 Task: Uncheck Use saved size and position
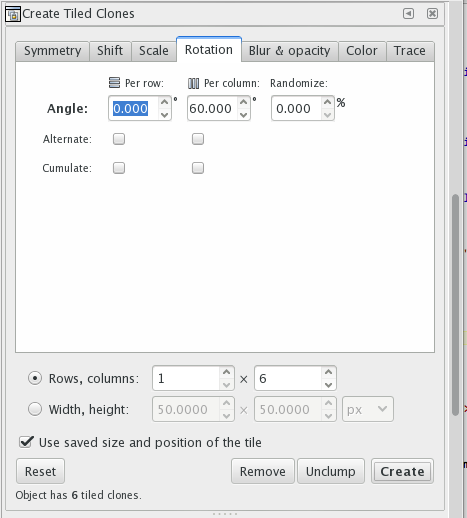[x=26, y=442]
